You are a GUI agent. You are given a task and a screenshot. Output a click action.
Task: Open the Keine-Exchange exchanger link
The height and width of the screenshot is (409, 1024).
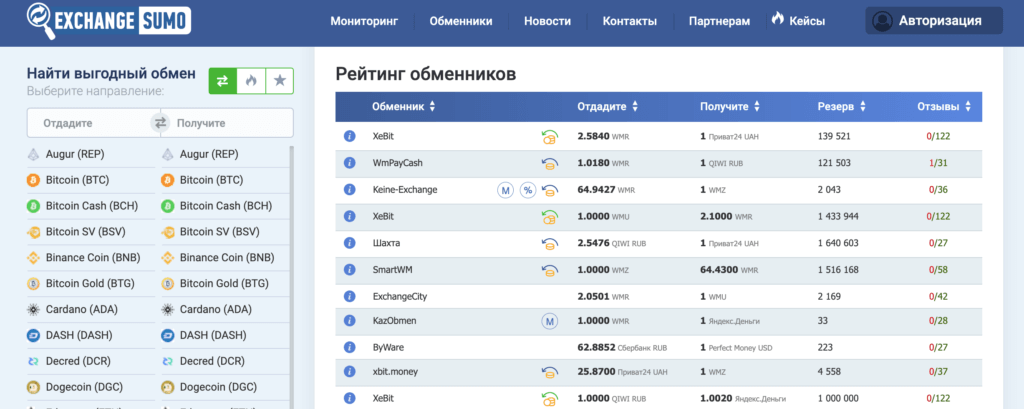point(404,189)
